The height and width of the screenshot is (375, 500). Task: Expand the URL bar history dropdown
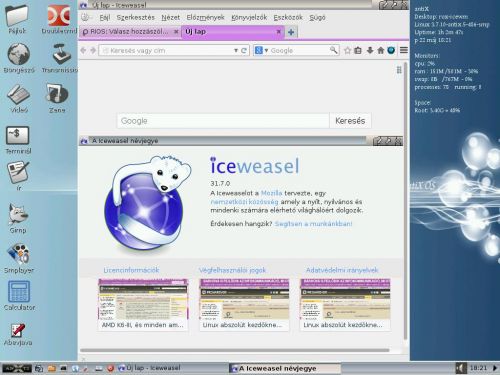pyautogui.click(x=236, y=51)
